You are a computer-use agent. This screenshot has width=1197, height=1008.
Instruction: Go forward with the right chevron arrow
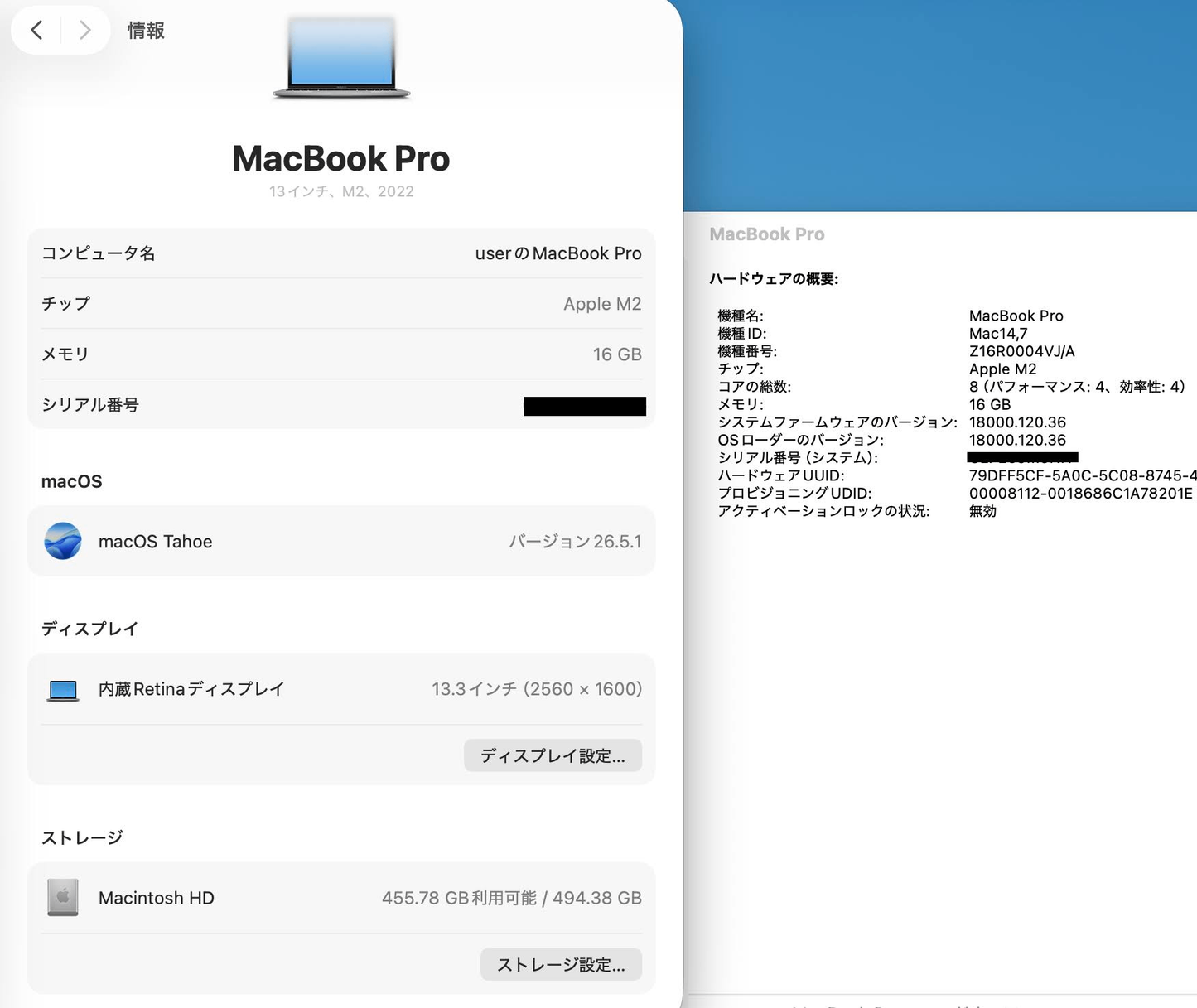84,31
